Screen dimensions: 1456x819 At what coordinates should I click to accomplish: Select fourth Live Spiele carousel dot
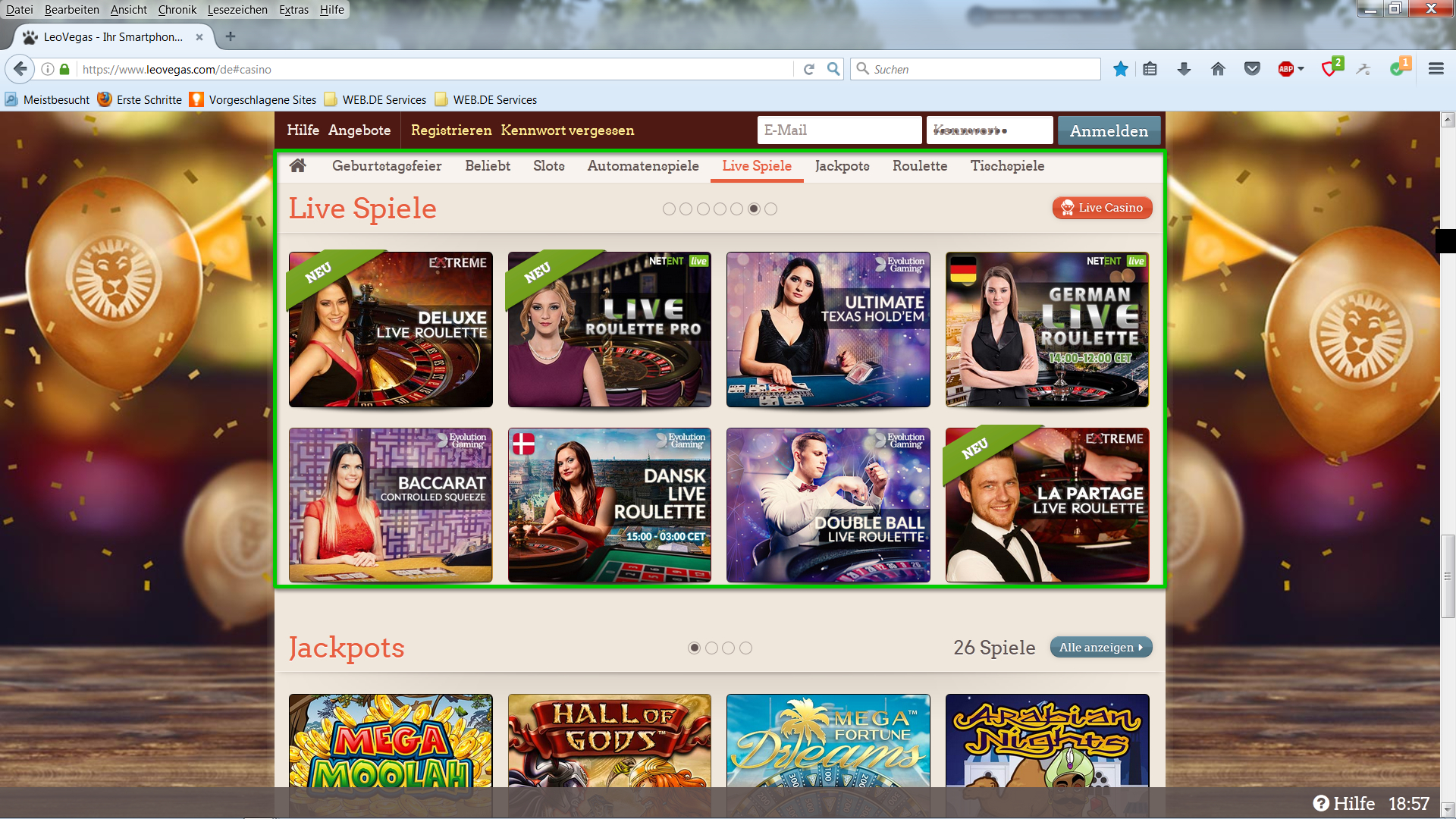click(720, 209)
